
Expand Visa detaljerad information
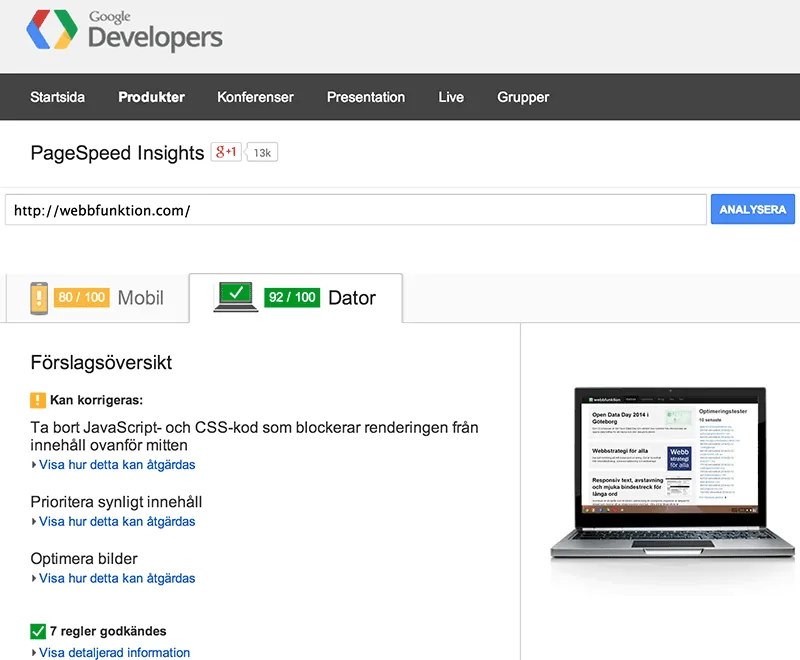[111, 652]
